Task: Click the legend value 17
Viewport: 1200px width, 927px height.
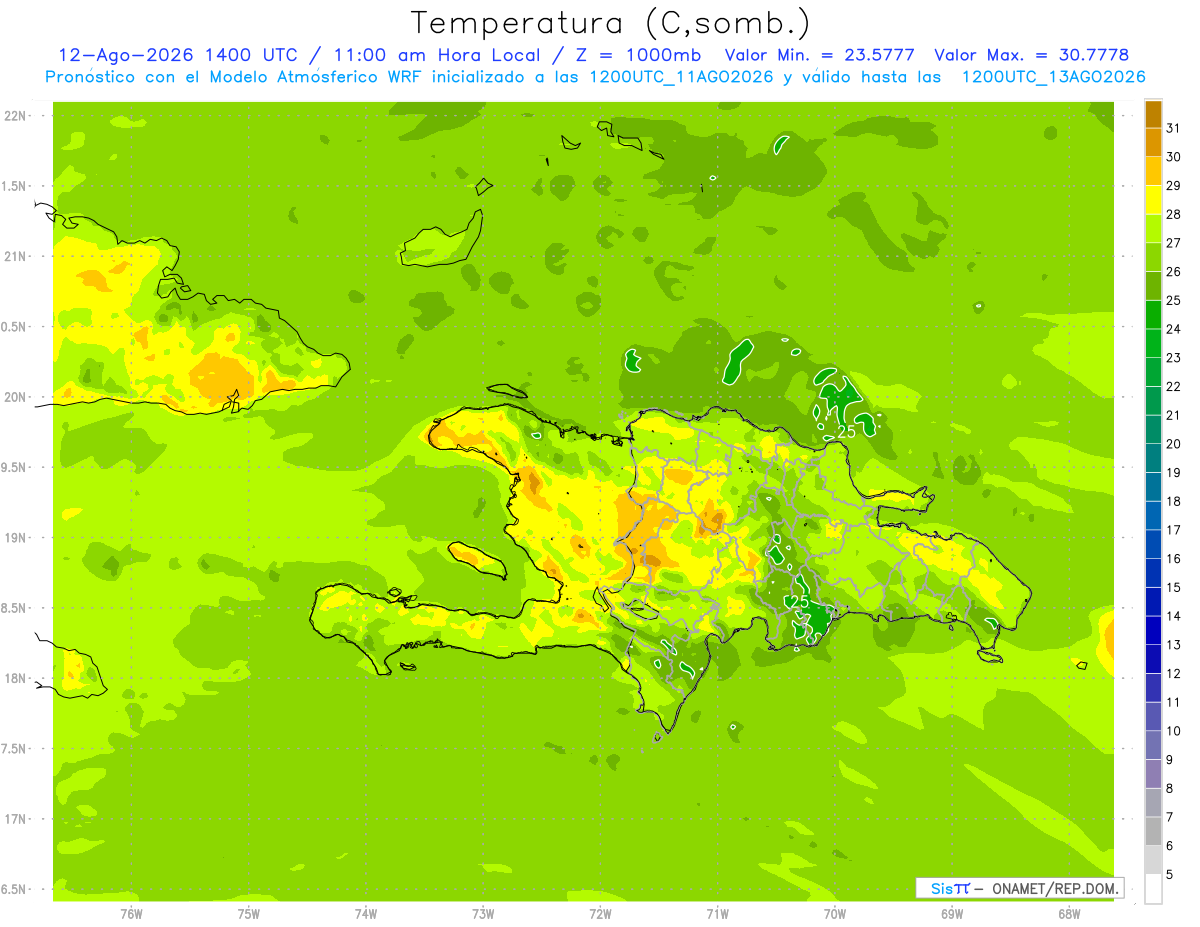Action: [1174, 530]
